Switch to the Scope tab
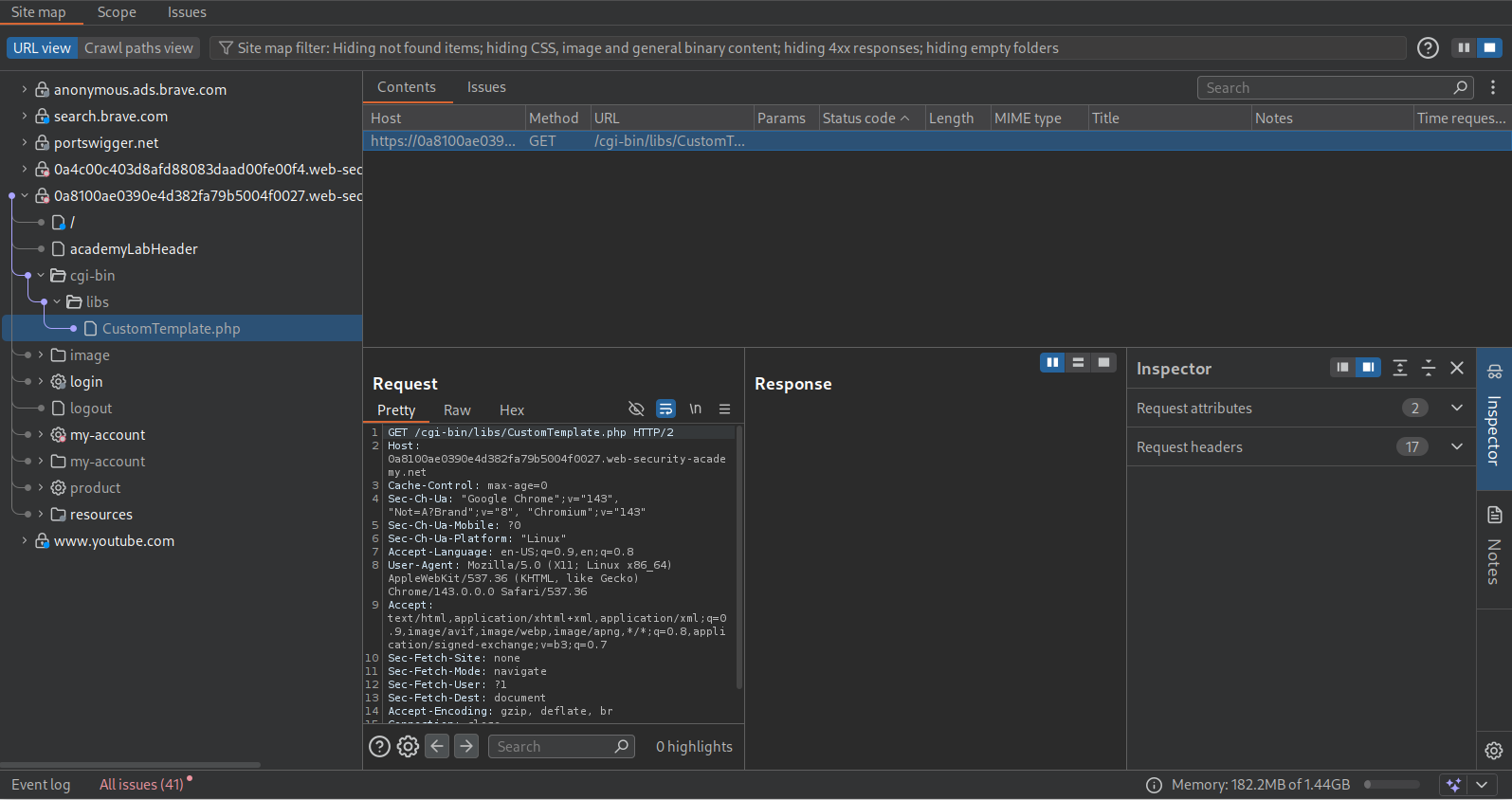The image size is (1512, 800). 117,12
